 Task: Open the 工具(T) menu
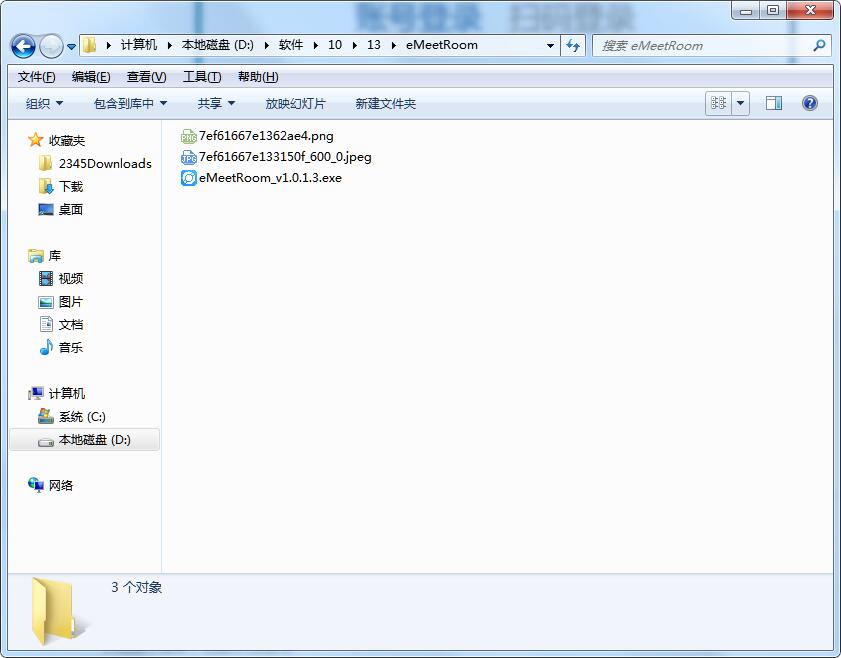(201, 77)
